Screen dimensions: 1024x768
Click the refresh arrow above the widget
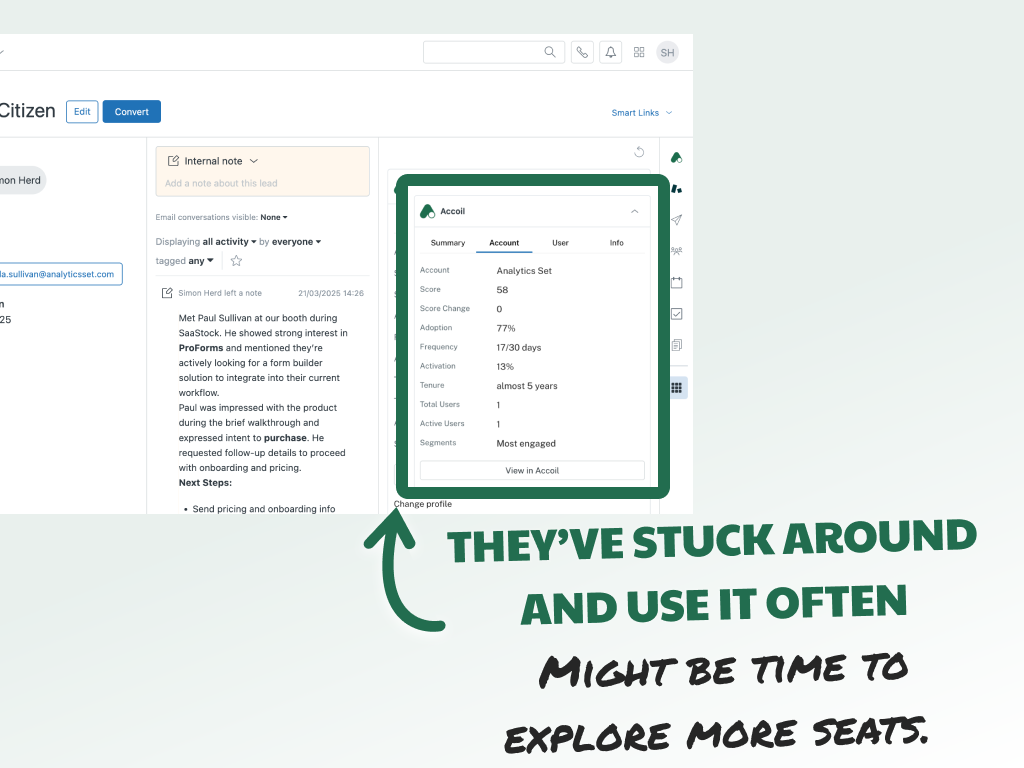640,152
